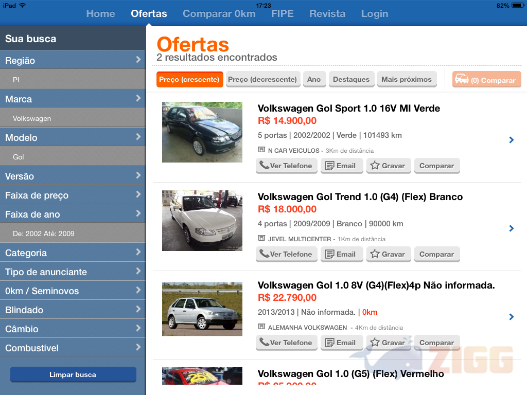Click the (0) Comparar car button
Screen dimensions: 527x395
coord(486,80)
